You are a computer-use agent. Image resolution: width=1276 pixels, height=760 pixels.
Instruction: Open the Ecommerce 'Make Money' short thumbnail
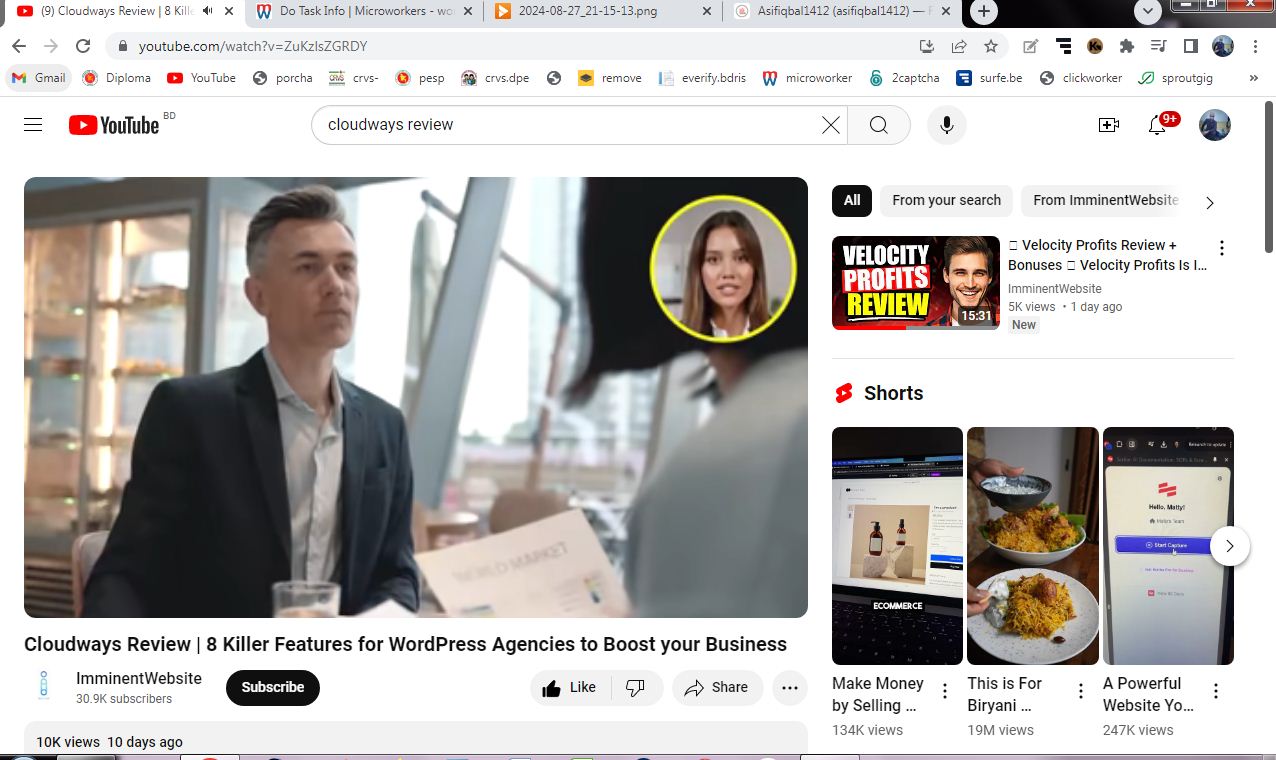(x=897, y=545)
